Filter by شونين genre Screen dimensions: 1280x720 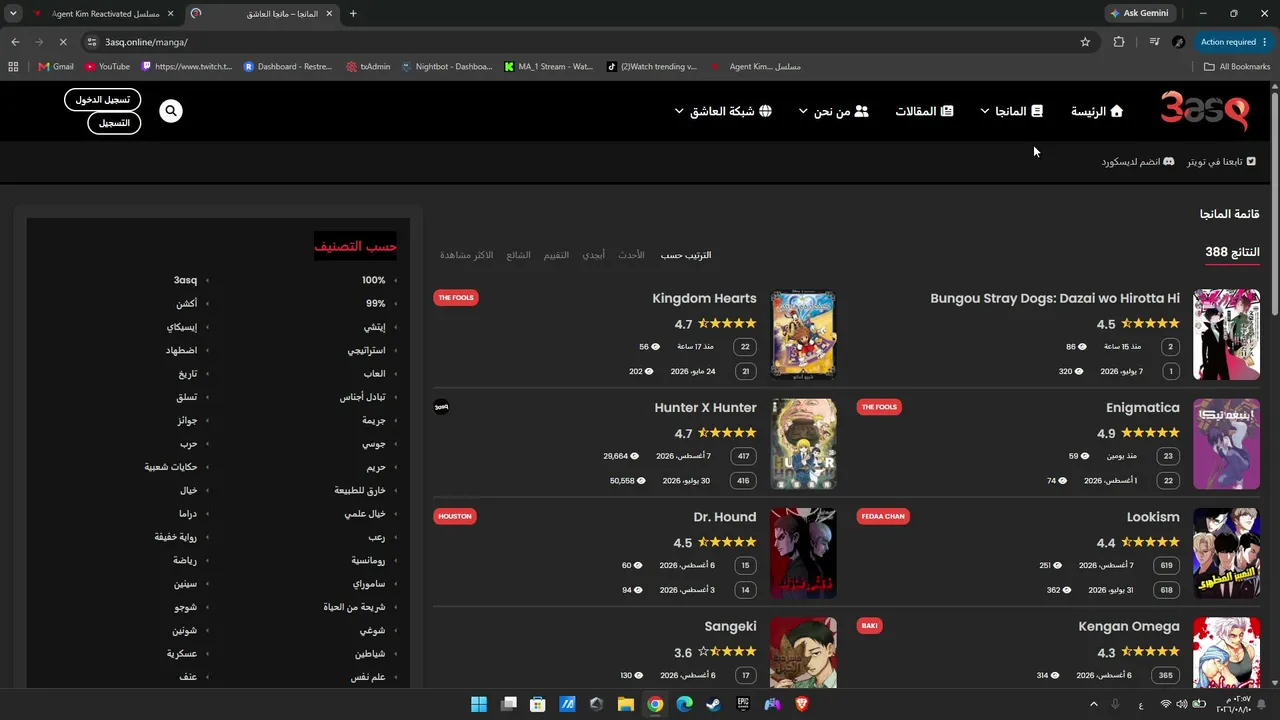tap(184, 631)
